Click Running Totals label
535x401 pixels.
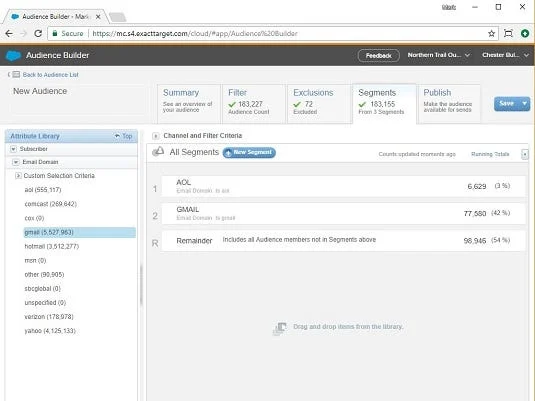click(490, 154)
